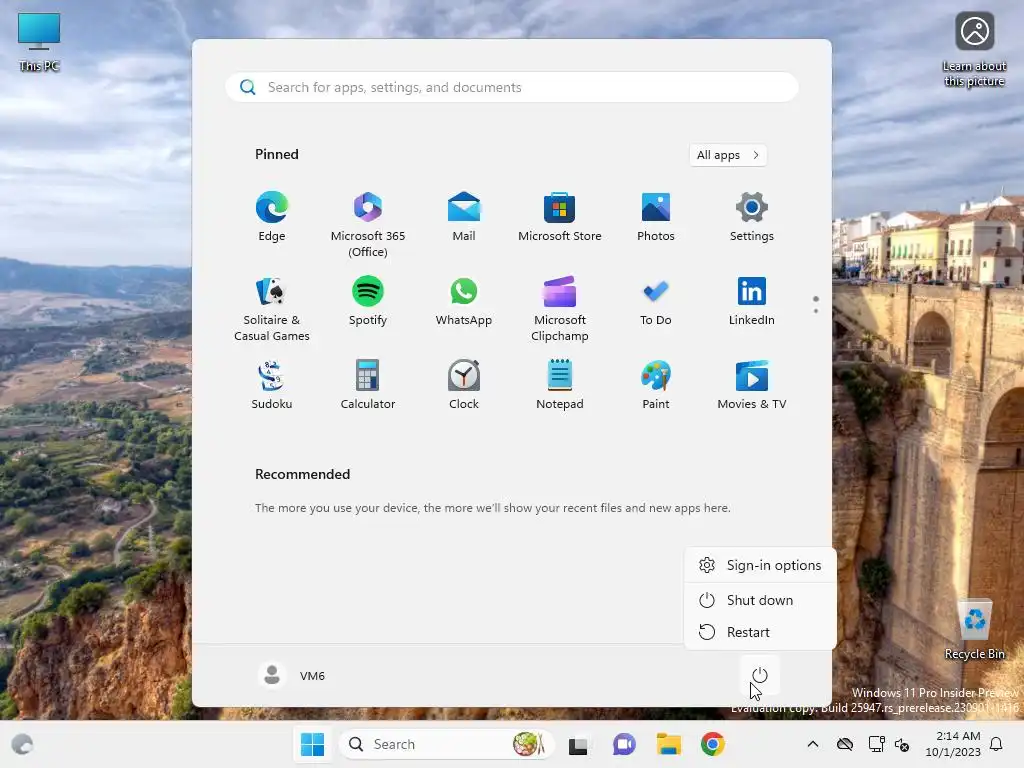Open the All apps list
Viewport: 1024px width, 768px height.
click(x=728, y=155)
